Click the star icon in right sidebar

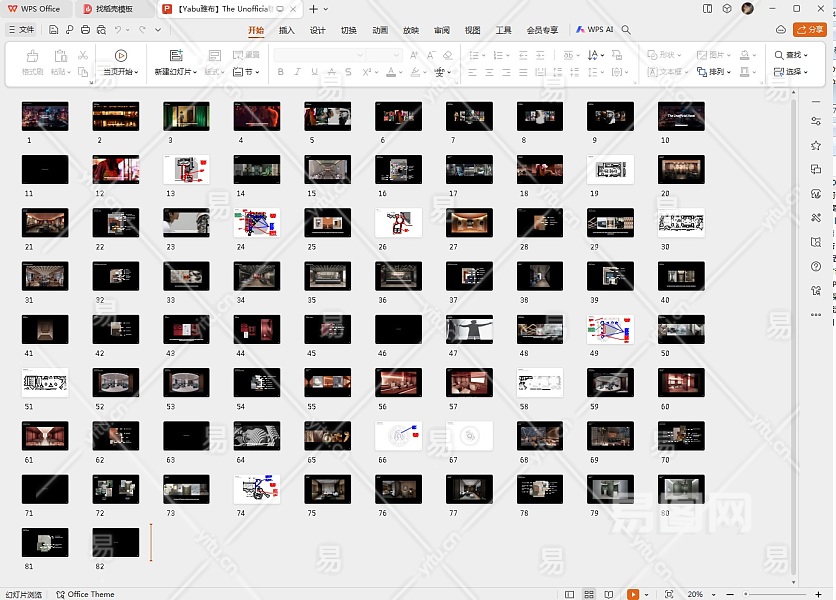(x=817, y=145)
